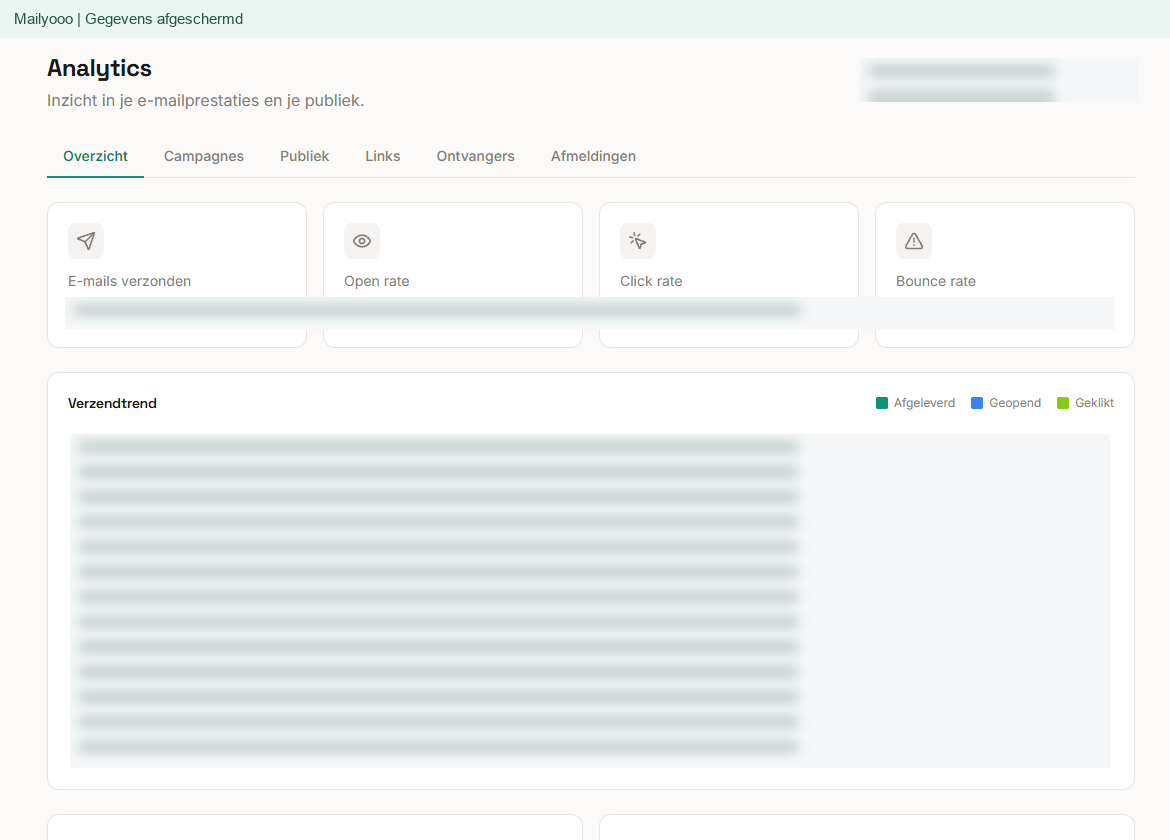Click the warning triangle Bounce rate icon
Viewport: 1170px width, 840px height.
914,241
